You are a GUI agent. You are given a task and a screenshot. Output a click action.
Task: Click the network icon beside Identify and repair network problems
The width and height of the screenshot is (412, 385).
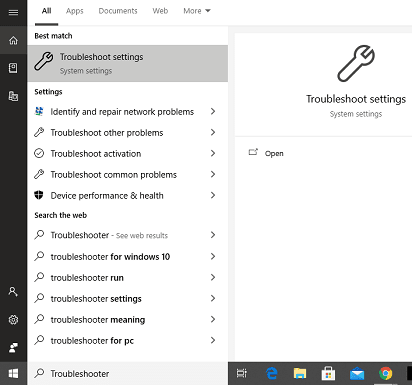tap(39, 112)
